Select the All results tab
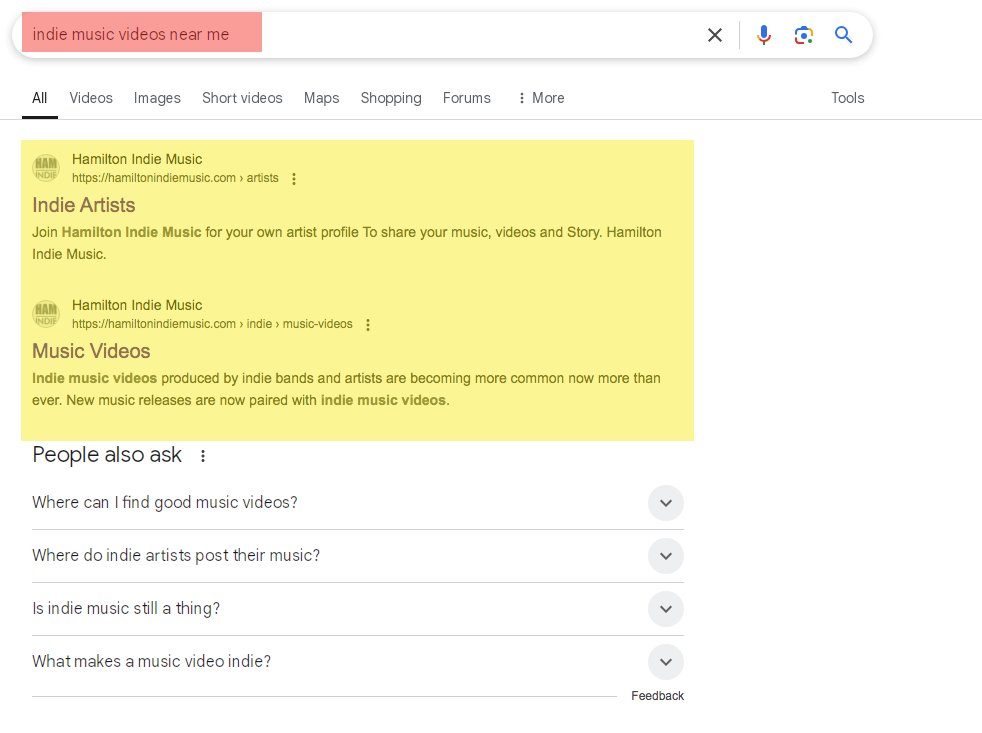Screen dimensions: 982x733 39,98
